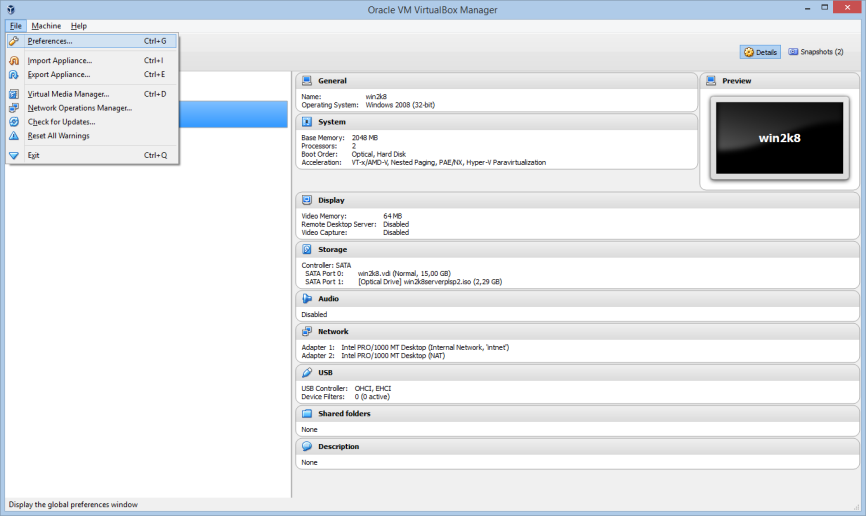The height and width of the screenshot is (516, 866).
Task: Open the Help menu
Action: pyautogui.click(x=78, y=25)
